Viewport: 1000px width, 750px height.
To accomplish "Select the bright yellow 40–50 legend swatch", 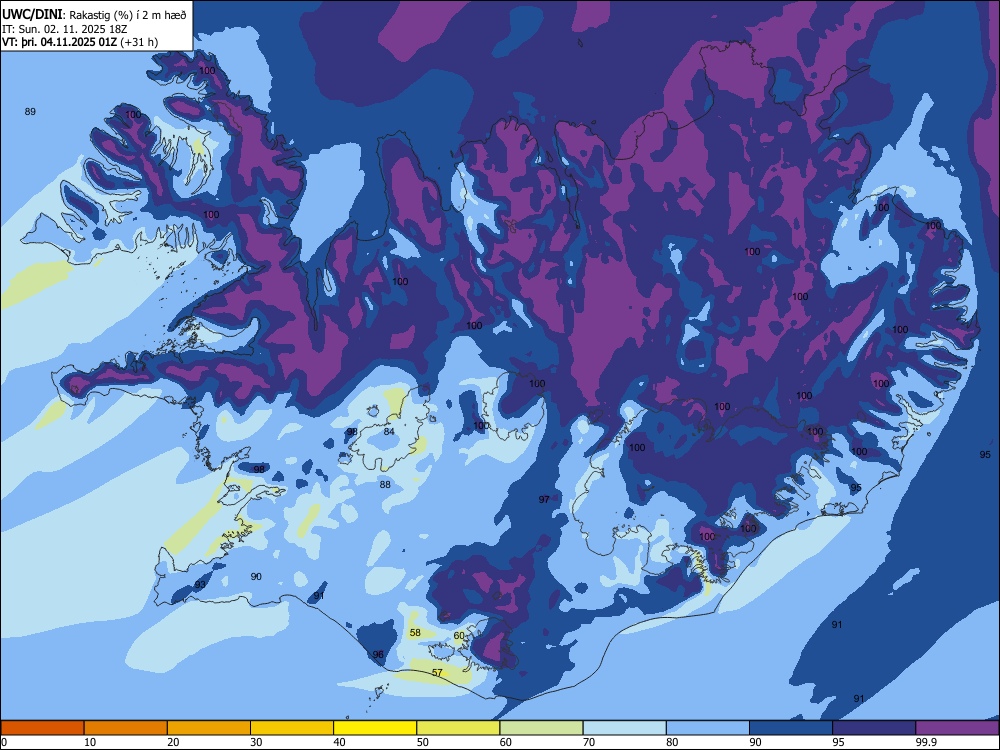I will pos(375,728).
